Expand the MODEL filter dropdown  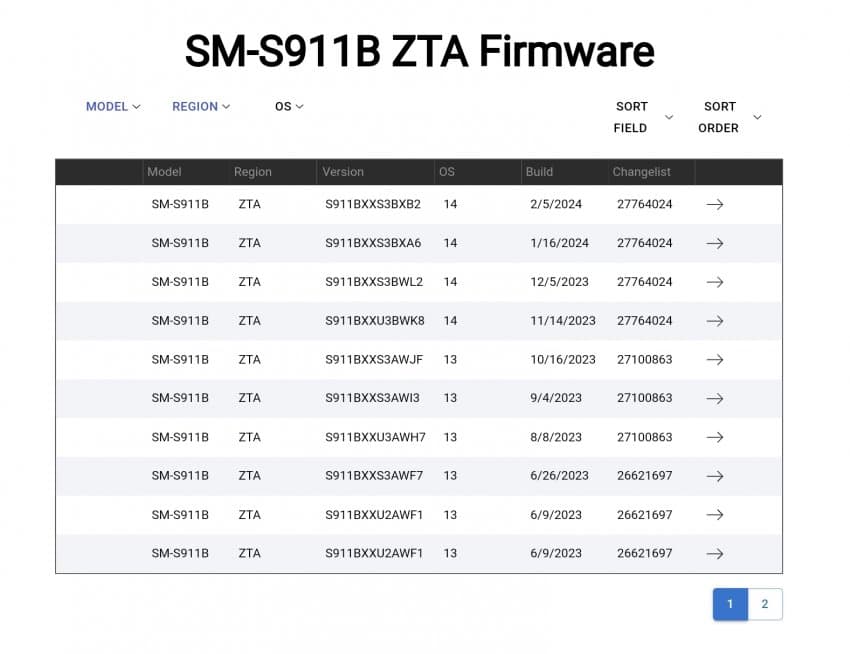point(113,107)
